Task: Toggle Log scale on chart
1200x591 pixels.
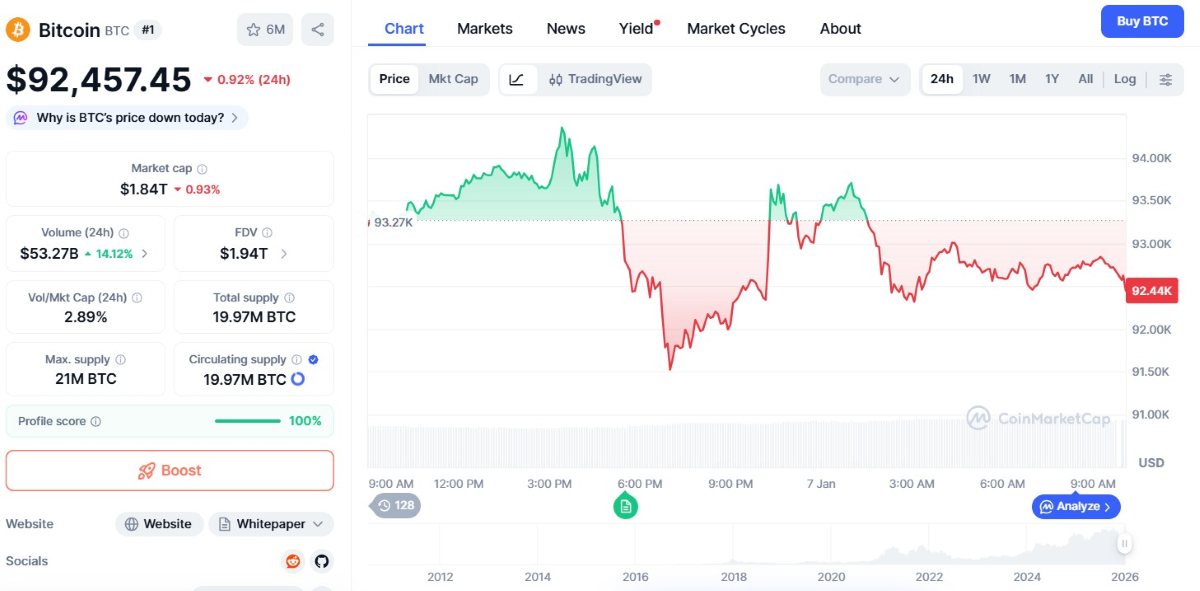Action: (x=1125, y=79)
